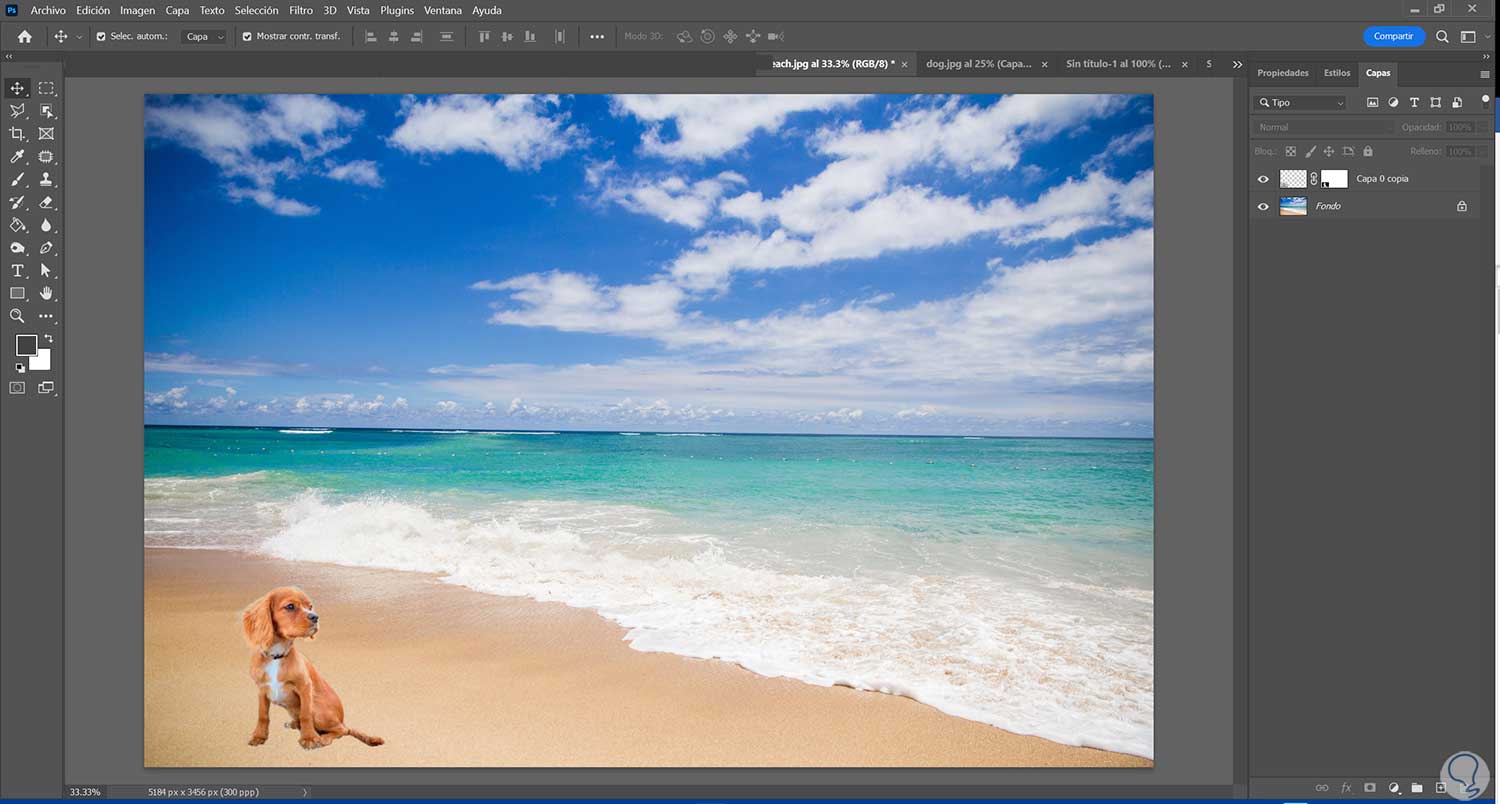
Task: Select the Eyedropper tool
Action: coord(17,157)
